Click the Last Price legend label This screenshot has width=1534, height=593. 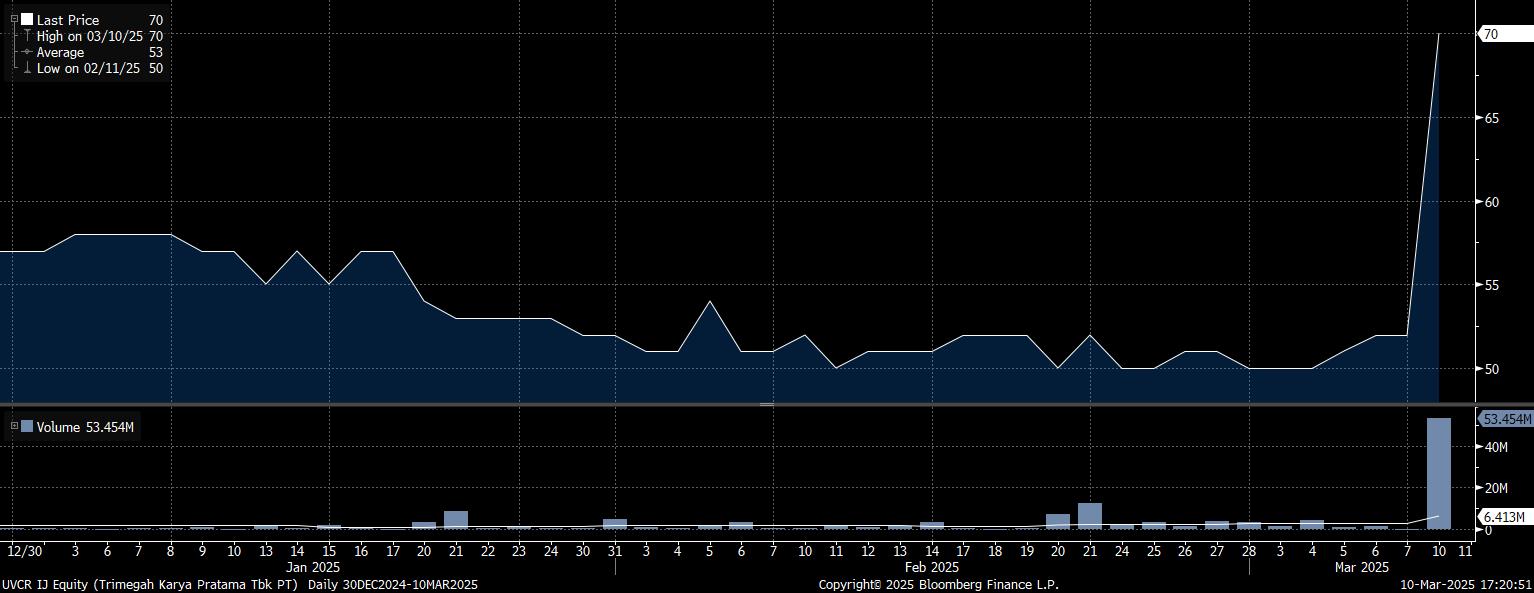pos(68,20)
